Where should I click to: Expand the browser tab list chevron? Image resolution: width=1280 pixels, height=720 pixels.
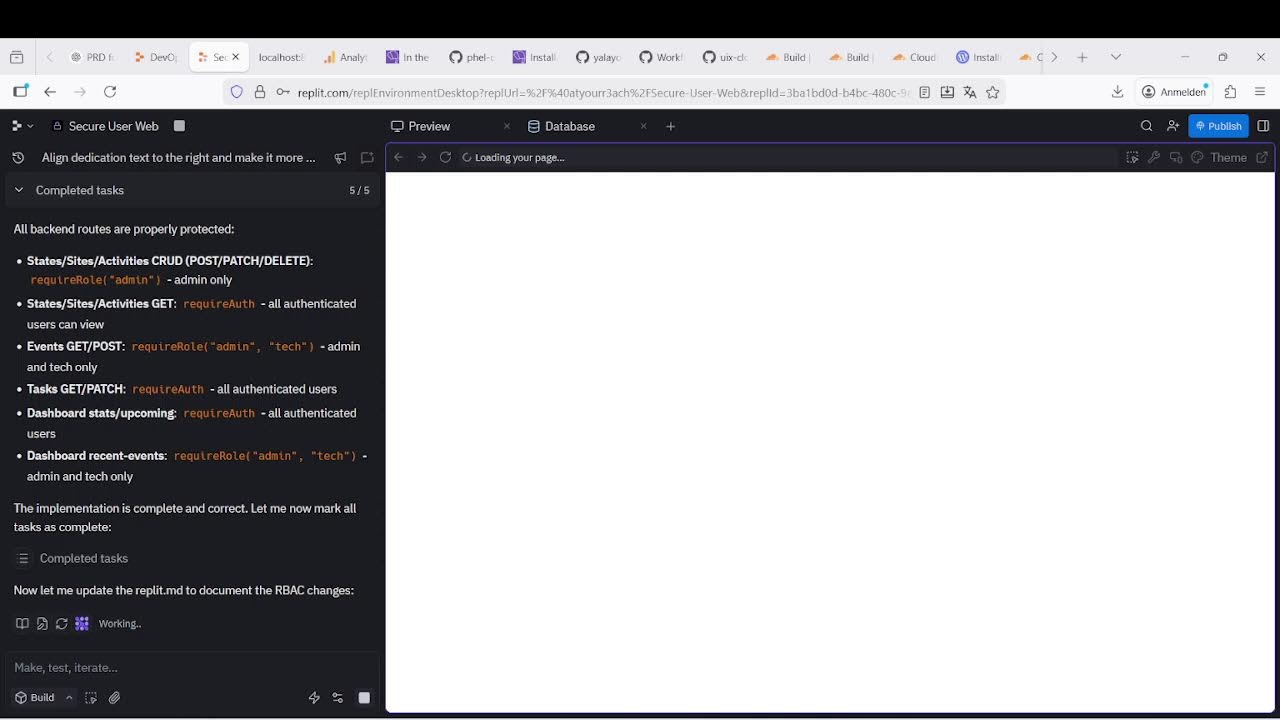click(1116, 57)
